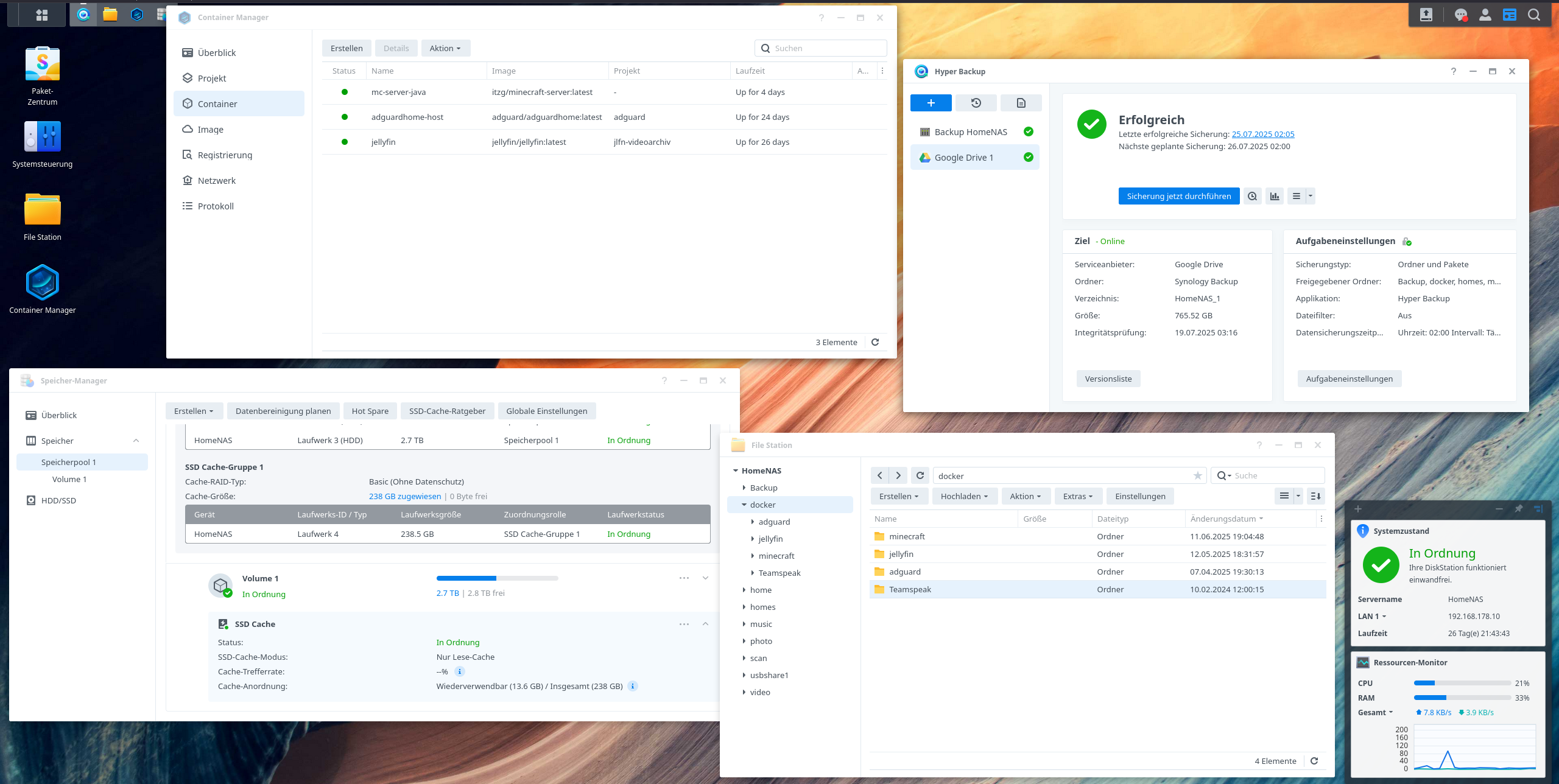Screen dimensions: 1559x784
Task: Click Sicherung jetzt durchführen button
Action: coord(1178,196)
